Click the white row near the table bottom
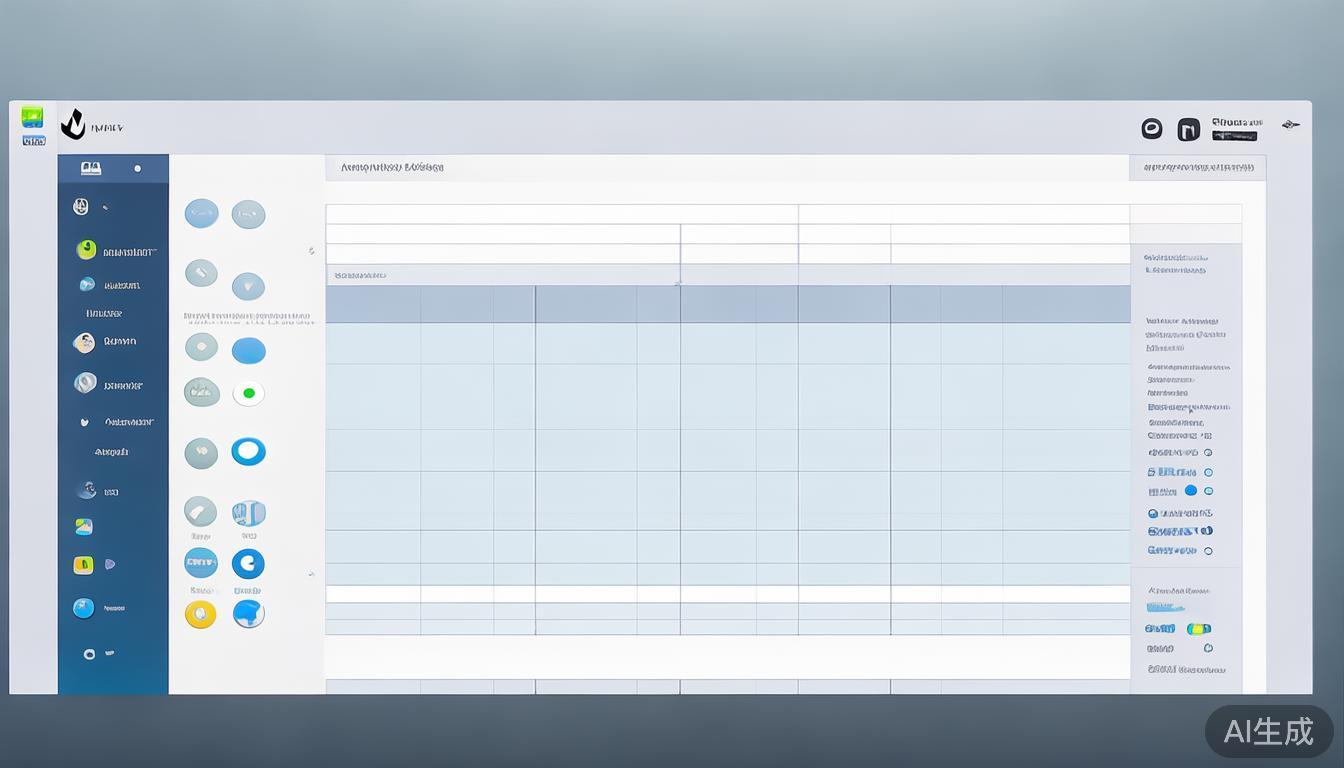Viewport: 1344px width, 768px height. (727, 594)
